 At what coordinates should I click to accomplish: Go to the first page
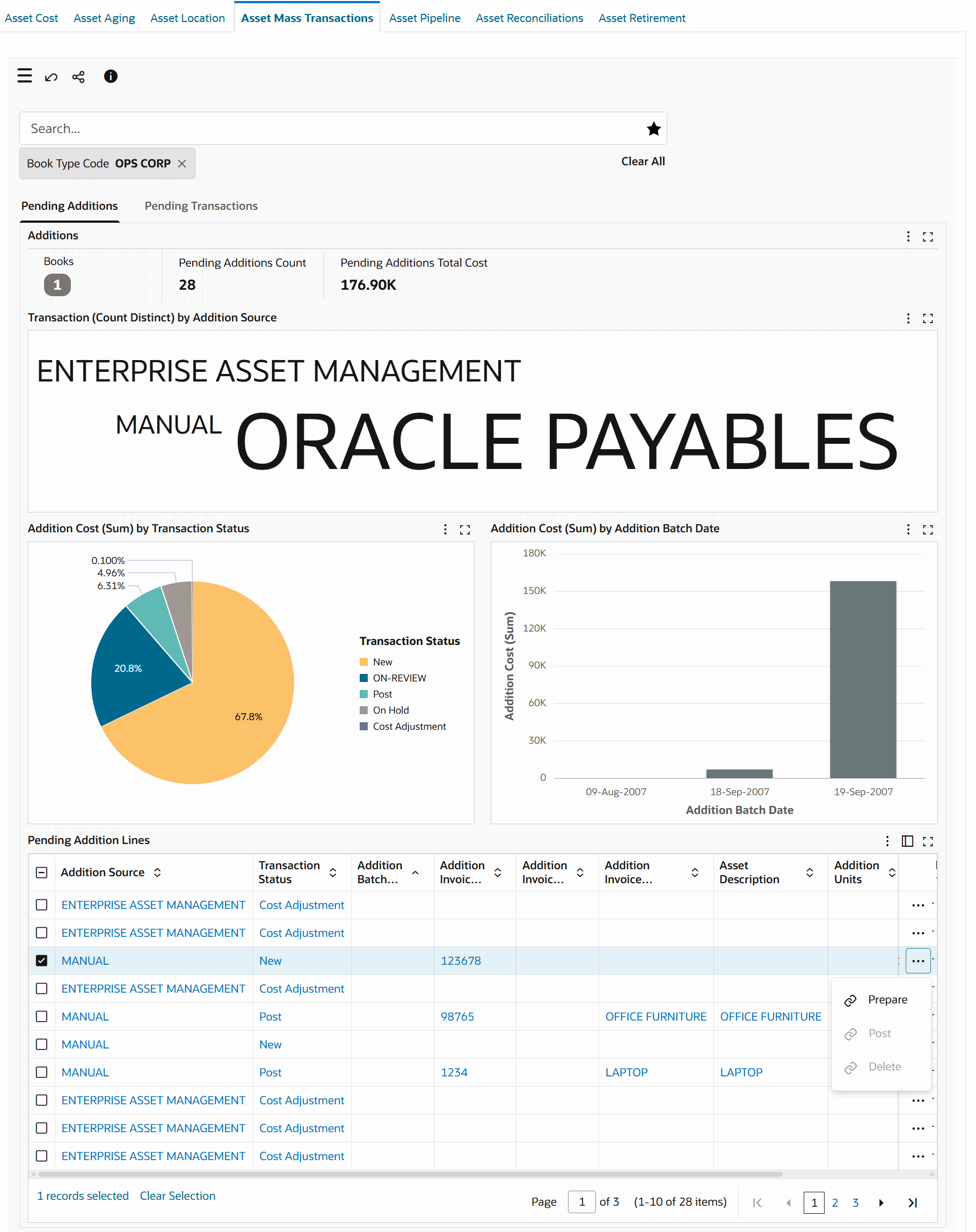(758, 1204)
